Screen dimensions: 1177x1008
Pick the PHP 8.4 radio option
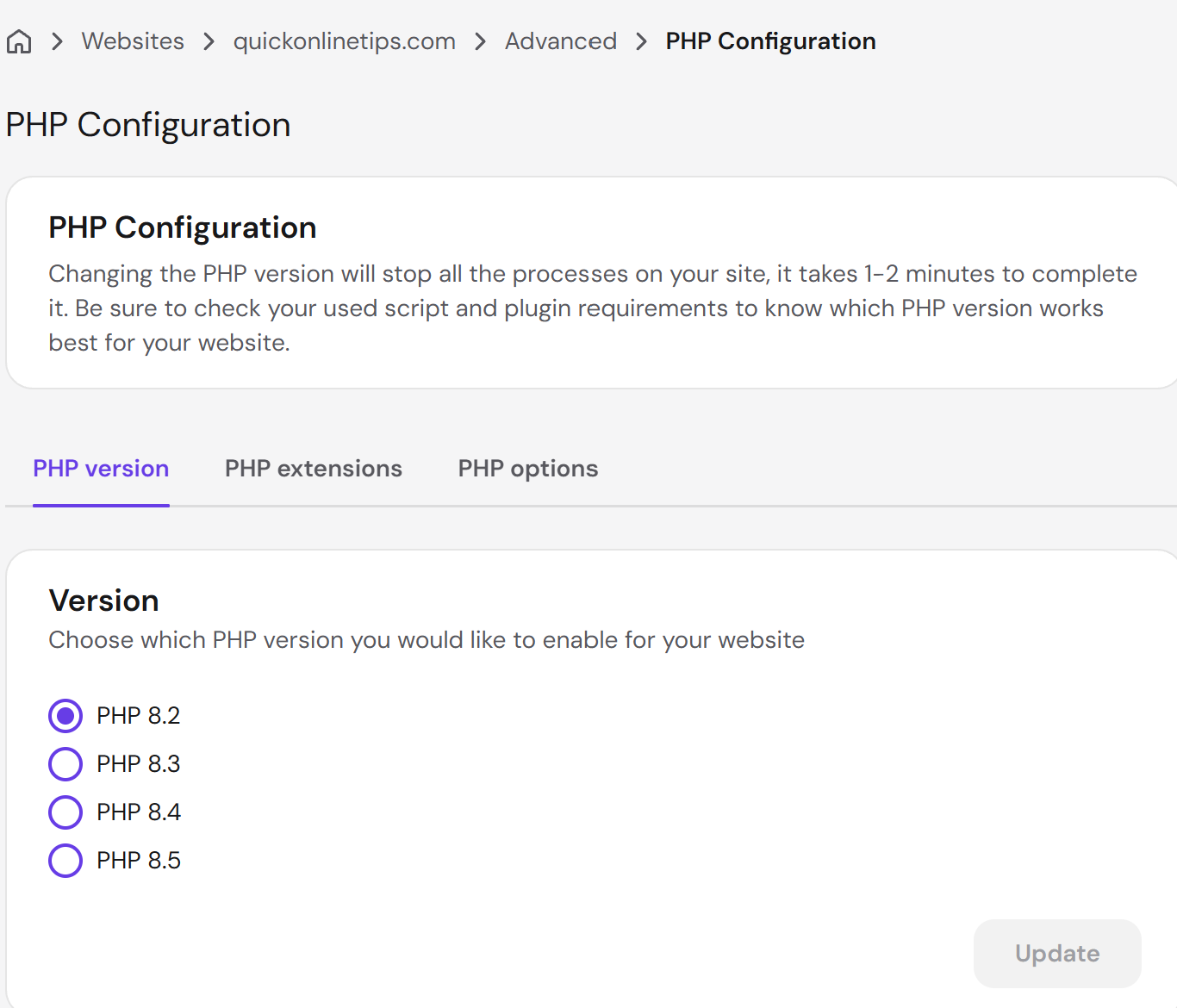65,812
